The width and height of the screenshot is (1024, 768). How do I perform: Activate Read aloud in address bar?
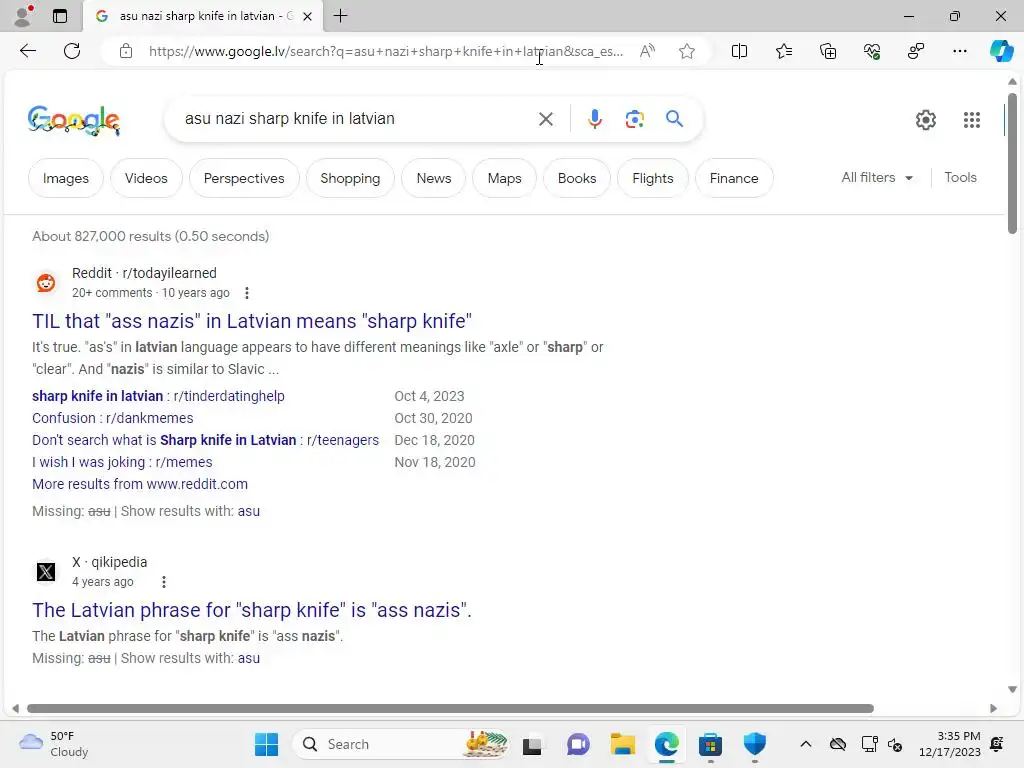click(647, 51)
